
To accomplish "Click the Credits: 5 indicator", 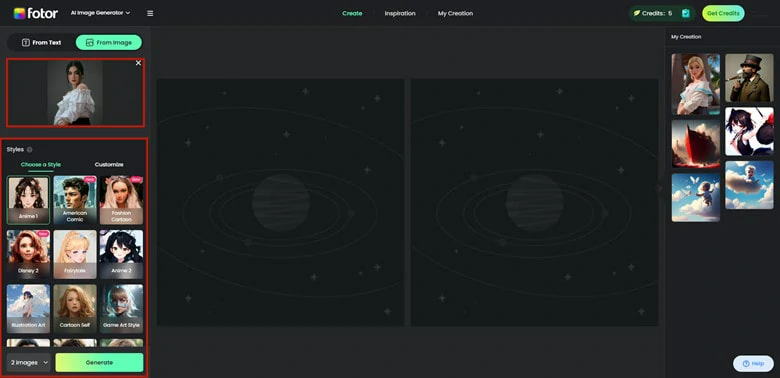I will click(652, 13).
